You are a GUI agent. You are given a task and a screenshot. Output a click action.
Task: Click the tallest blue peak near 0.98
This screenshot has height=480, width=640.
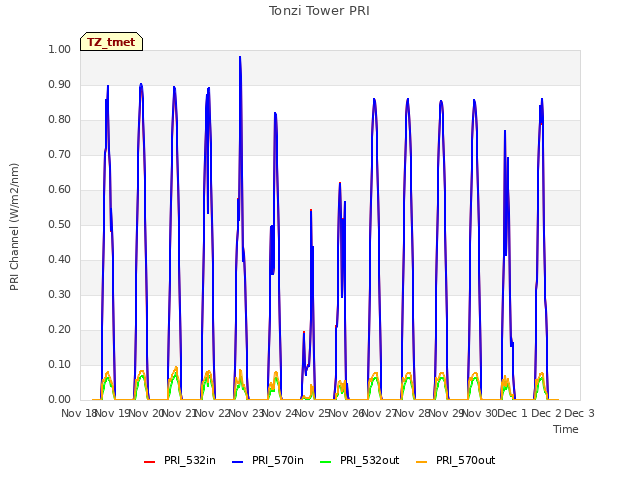pyautogui.click(x=240, y=57)
